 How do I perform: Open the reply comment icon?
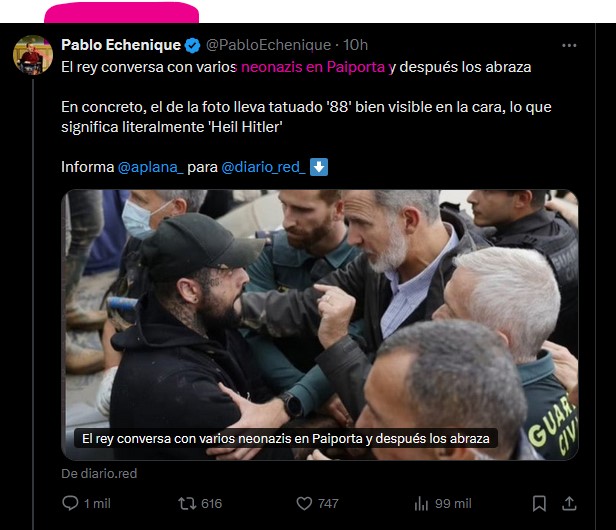70,503
